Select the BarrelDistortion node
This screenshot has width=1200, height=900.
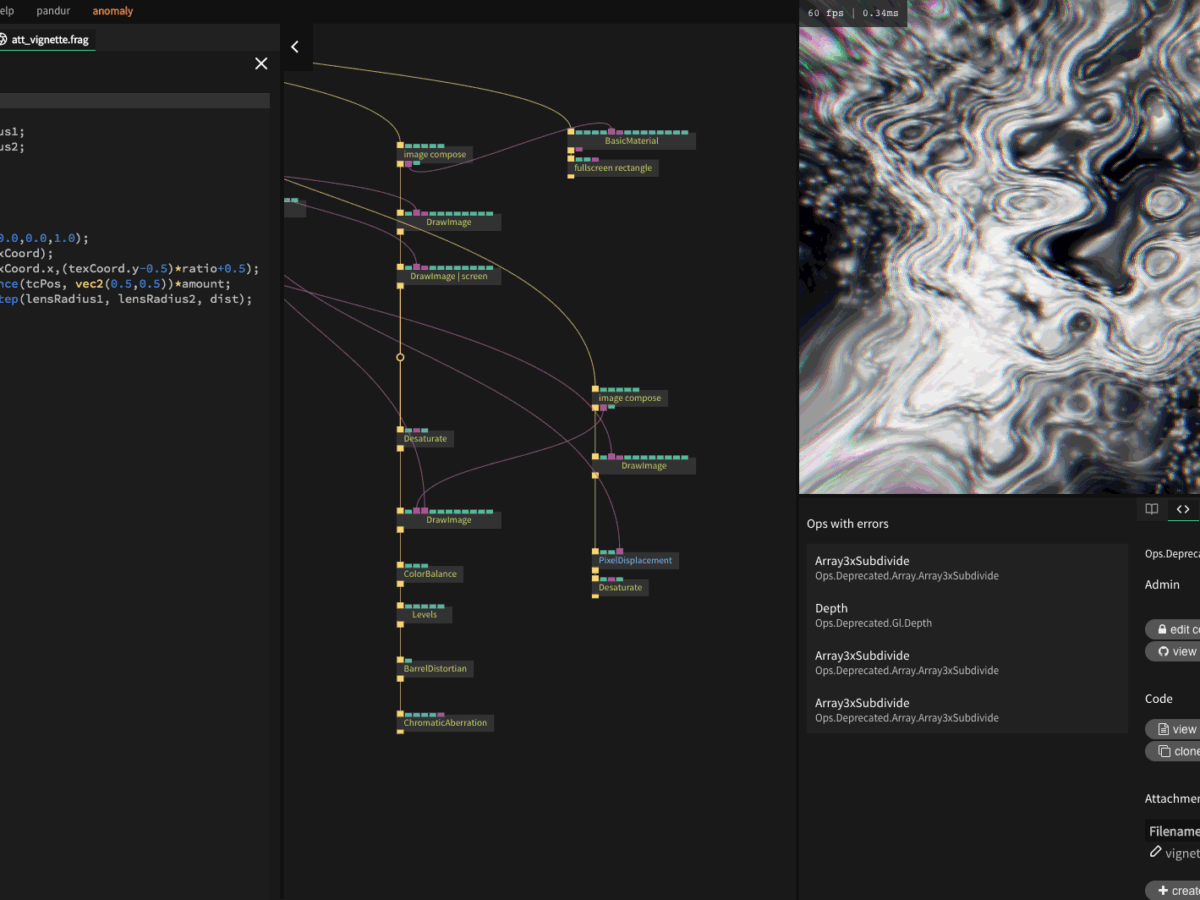[435, 668]
